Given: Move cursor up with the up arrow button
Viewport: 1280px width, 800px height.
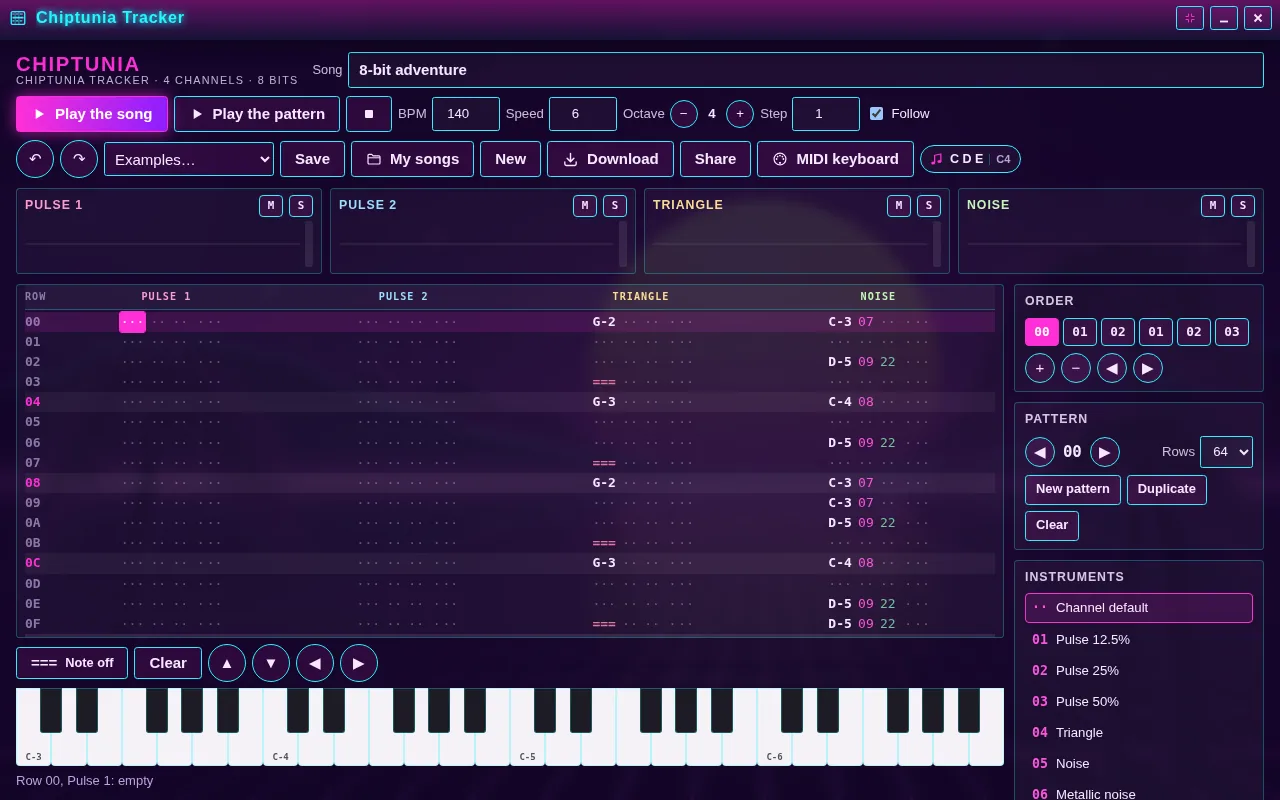Looking at the screenshot, I should (227, 663).
